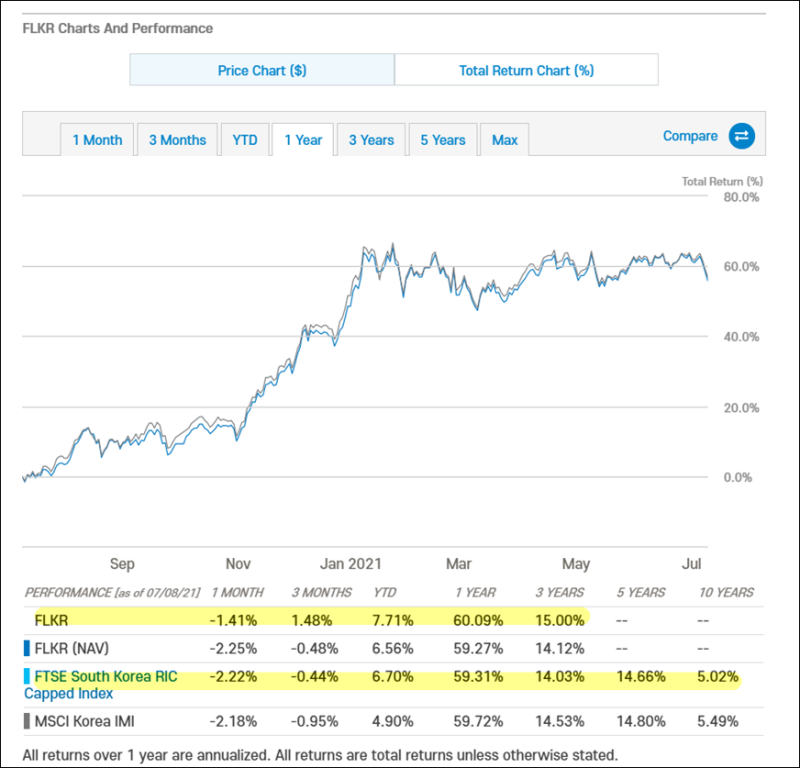Click the dark blue FLKR (NAV) color marker
The image size is (800, 768).
pos(28,648)
